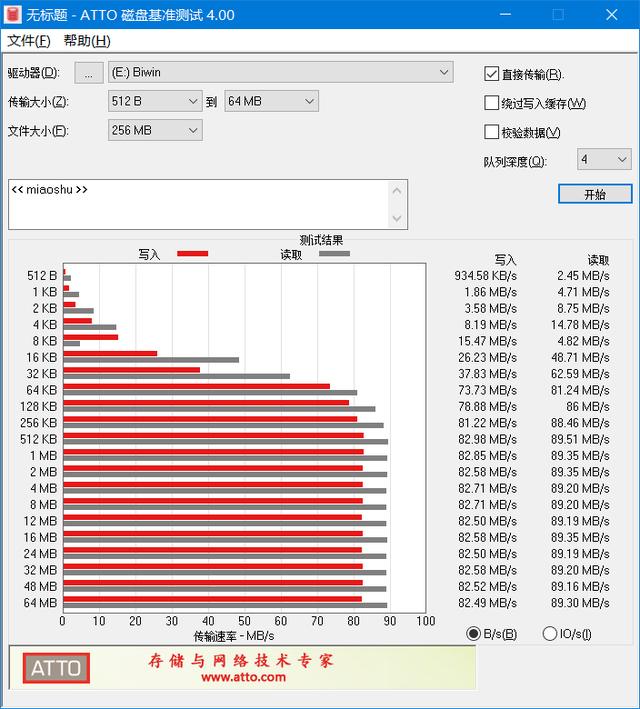Click the 128 KB row label in chart
This screenshot has width=640, height=709.
coord(38,406)
